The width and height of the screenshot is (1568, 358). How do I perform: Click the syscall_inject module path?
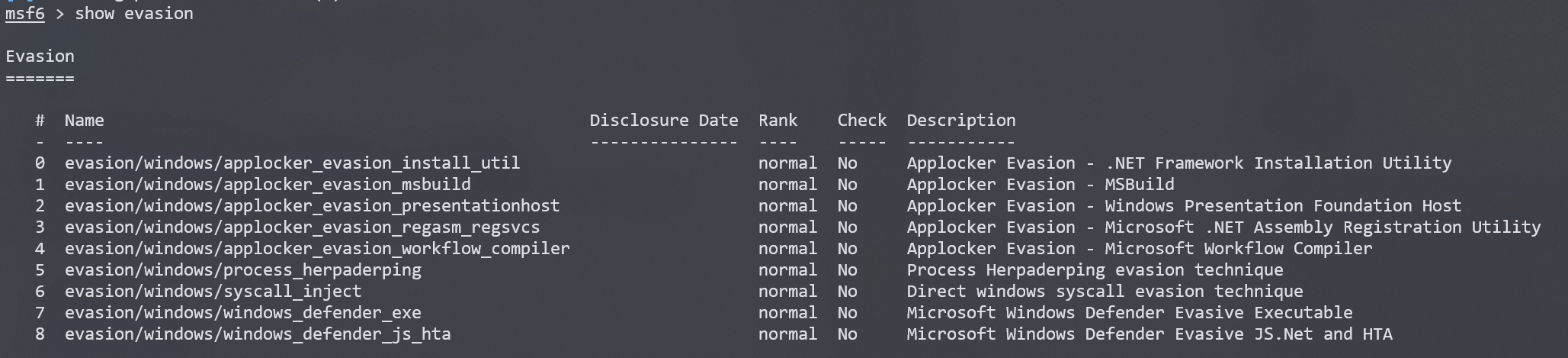coord(213,292)
